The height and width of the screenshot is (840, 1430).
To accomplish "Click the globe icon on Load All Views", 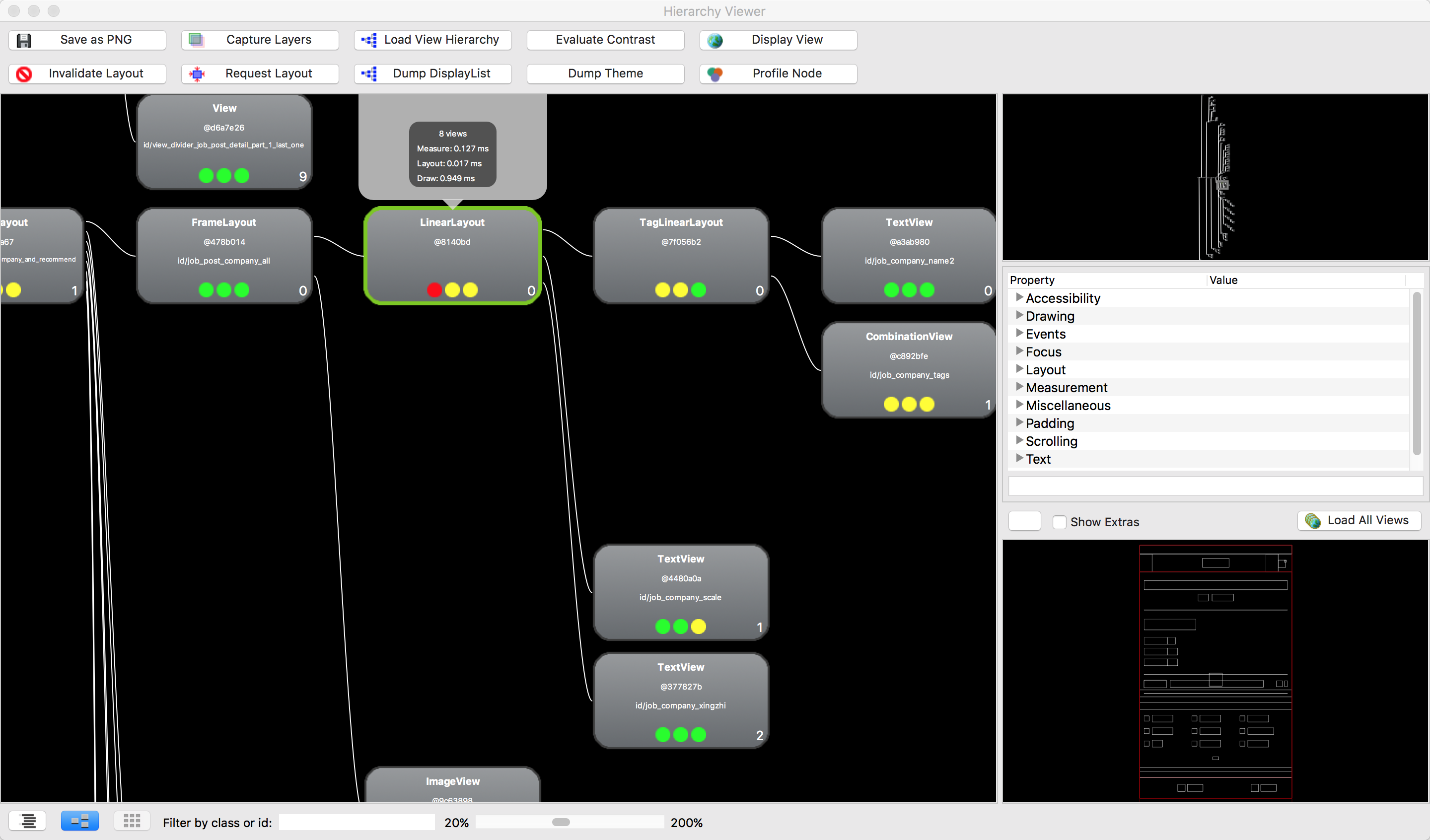I will (x=1312, y=520).
